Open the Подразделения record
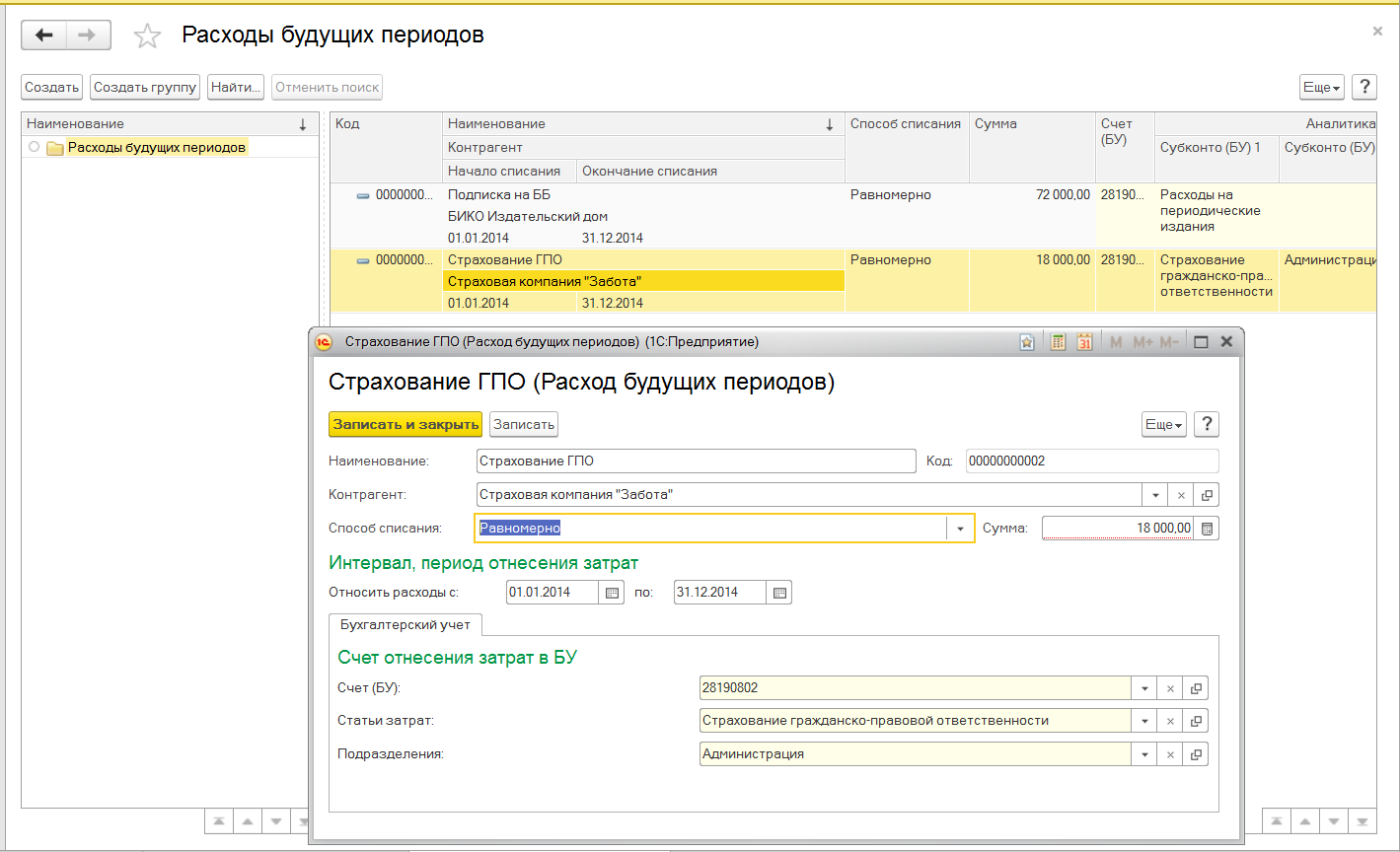The width and height of the screenshot is (1400, 852). (1196, 754)
